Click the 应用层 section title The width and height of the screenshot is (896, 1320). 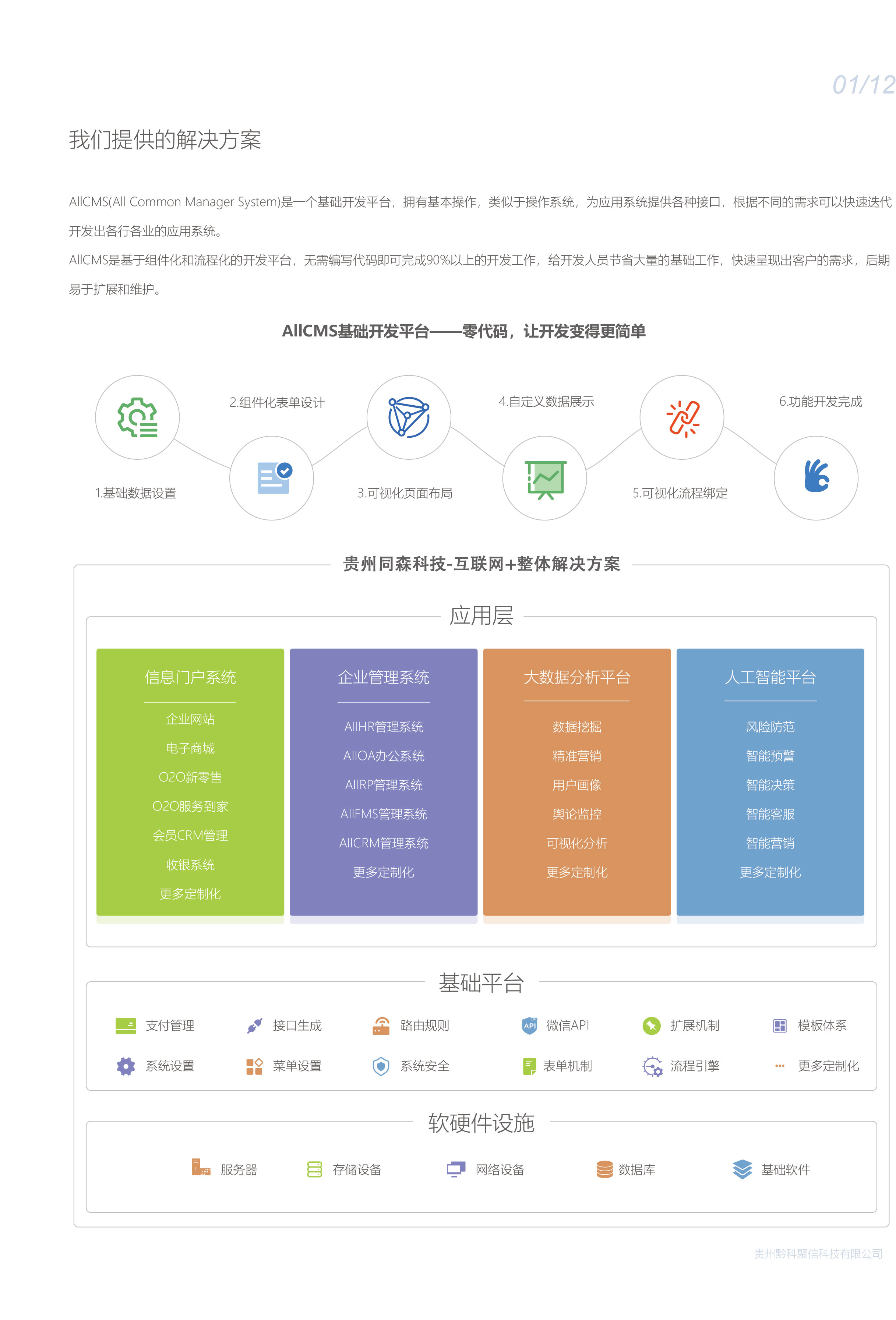tap(481, 616)
